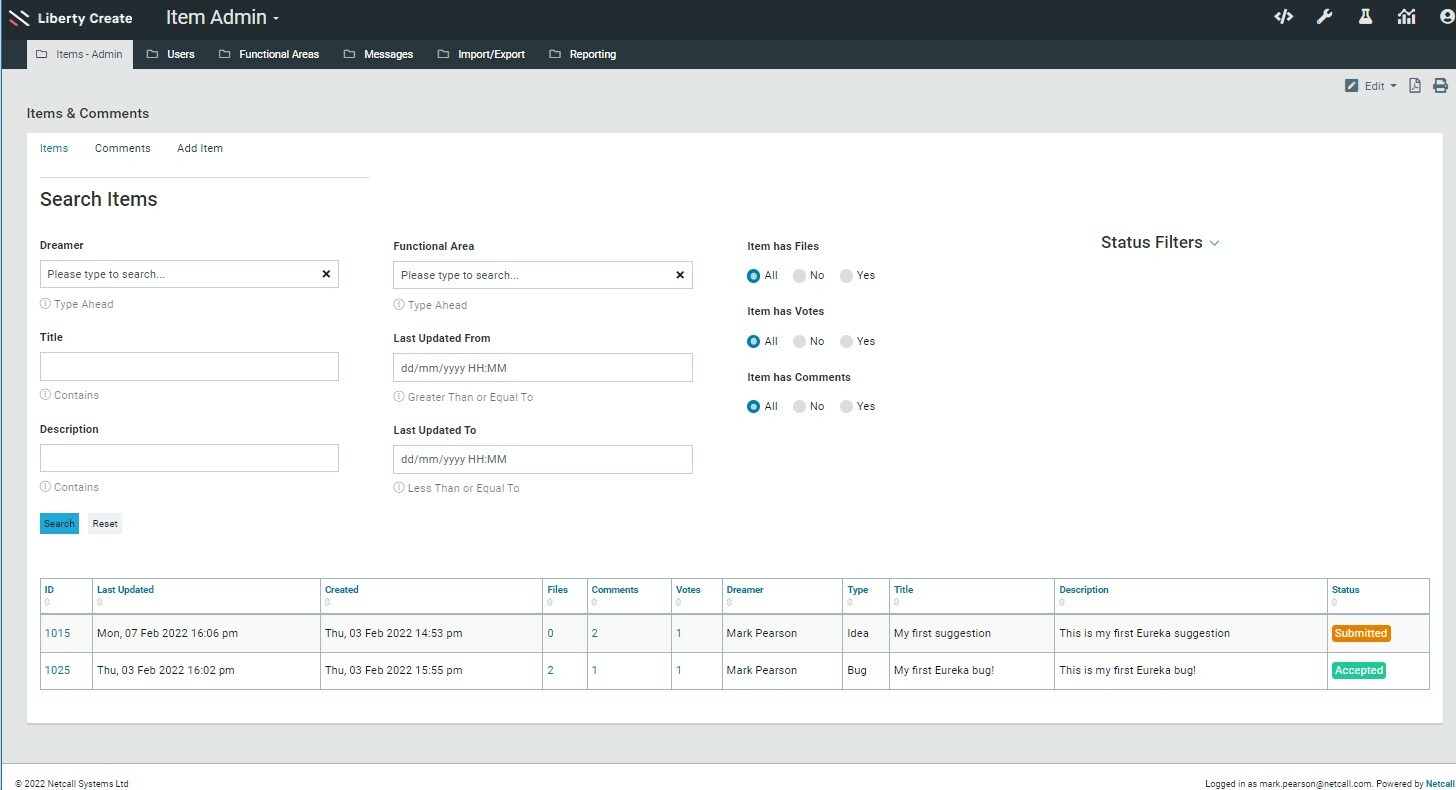Click into the Title input field
The height and width of the screenshot is (790, 1456).
189,366
